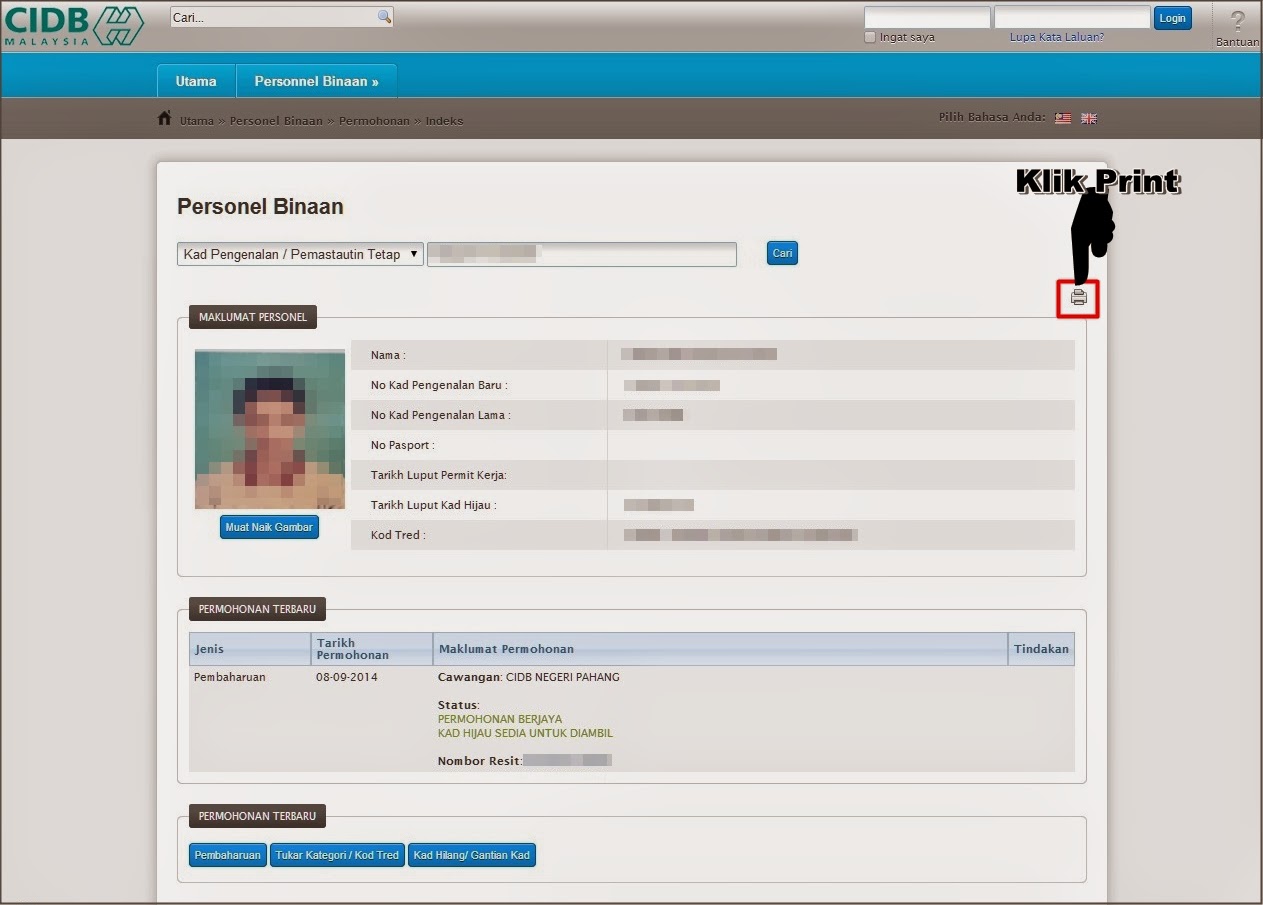Focus the username login field
This screenshot has width=1263, height=905.
927,18
